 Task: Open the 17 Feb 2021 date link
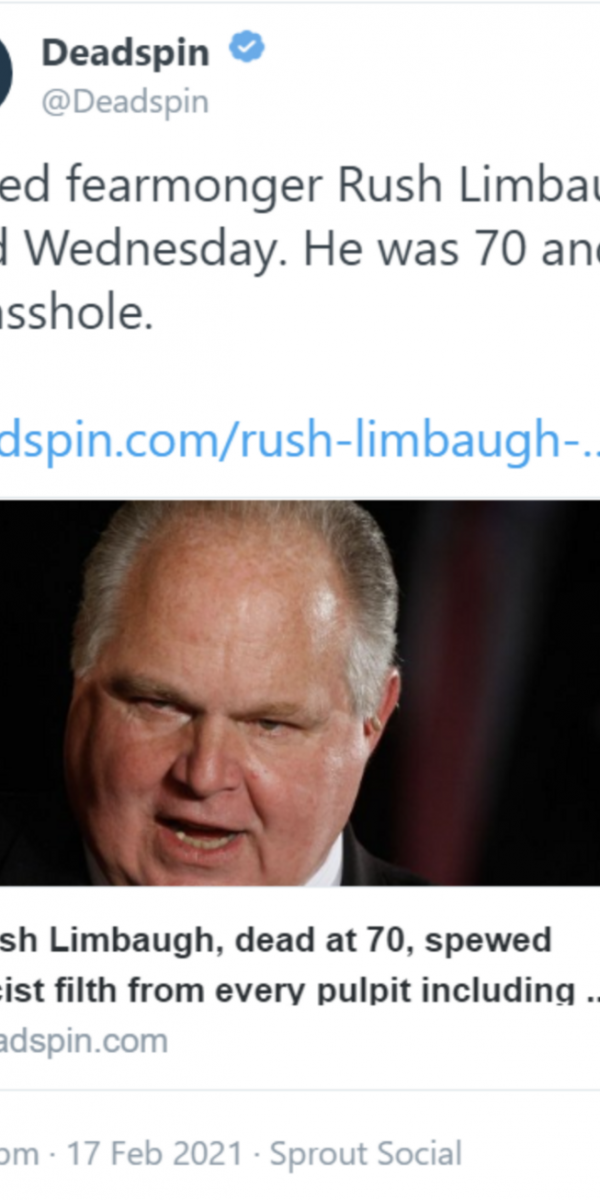click(155, 1153)
